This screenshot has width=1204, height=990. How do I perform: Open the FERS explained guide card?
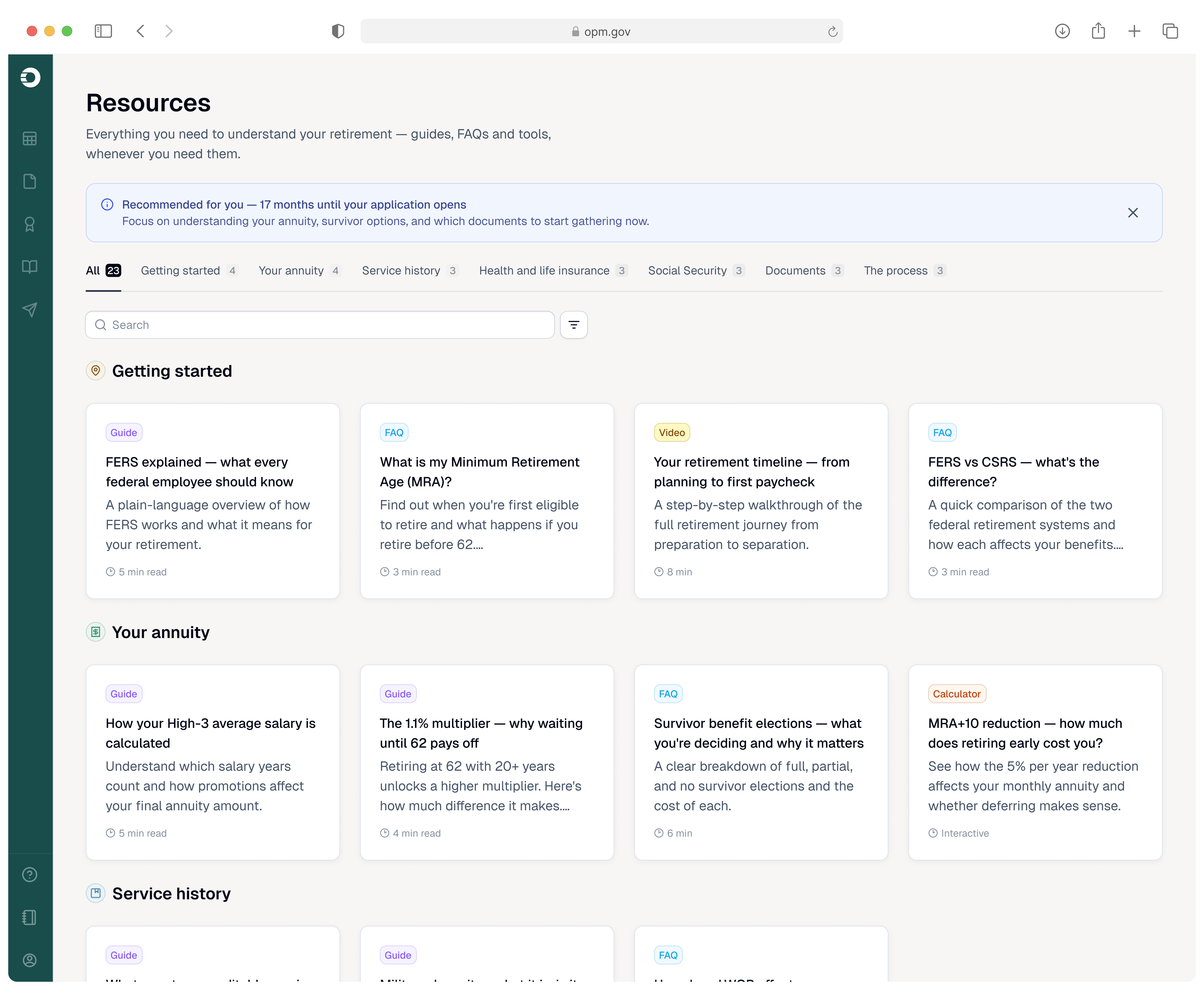[213, 501]
